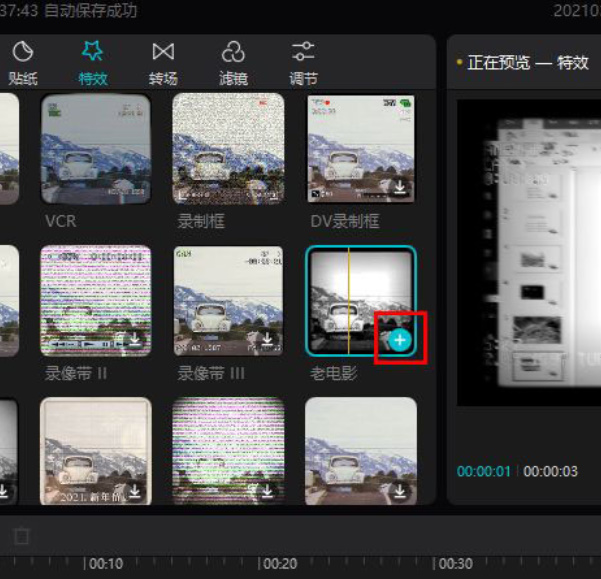Click the 自动保存成功 status text

[91, 10]
